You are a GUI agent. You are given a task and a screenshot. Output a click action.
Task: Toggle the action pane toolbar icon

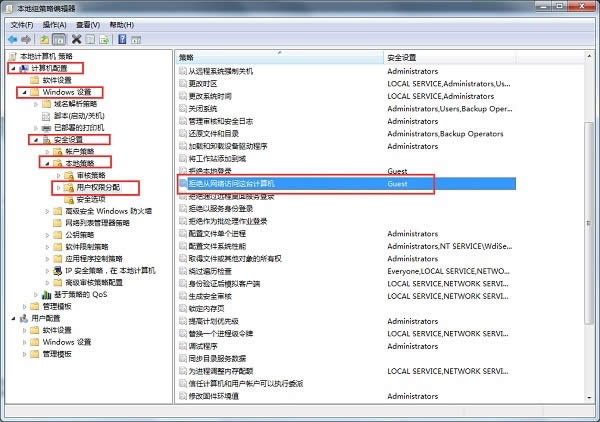pyautogui.click(x=136, y=39)
